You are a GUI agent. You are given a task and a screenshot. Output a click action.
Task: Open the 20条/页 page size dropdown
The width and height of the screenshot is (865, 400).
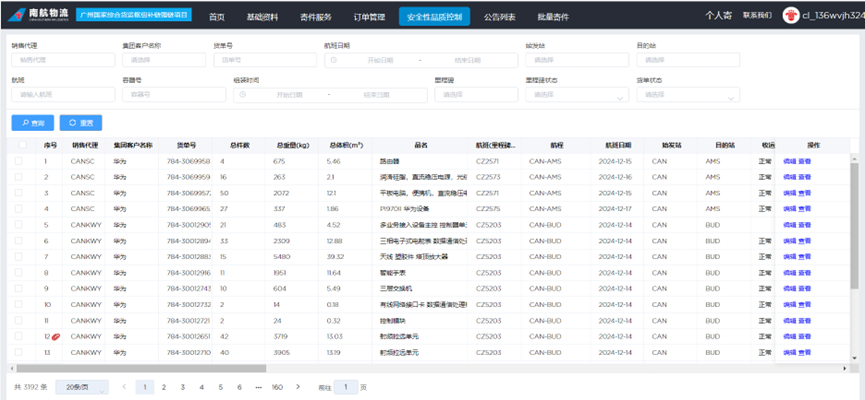coord(82,386)
